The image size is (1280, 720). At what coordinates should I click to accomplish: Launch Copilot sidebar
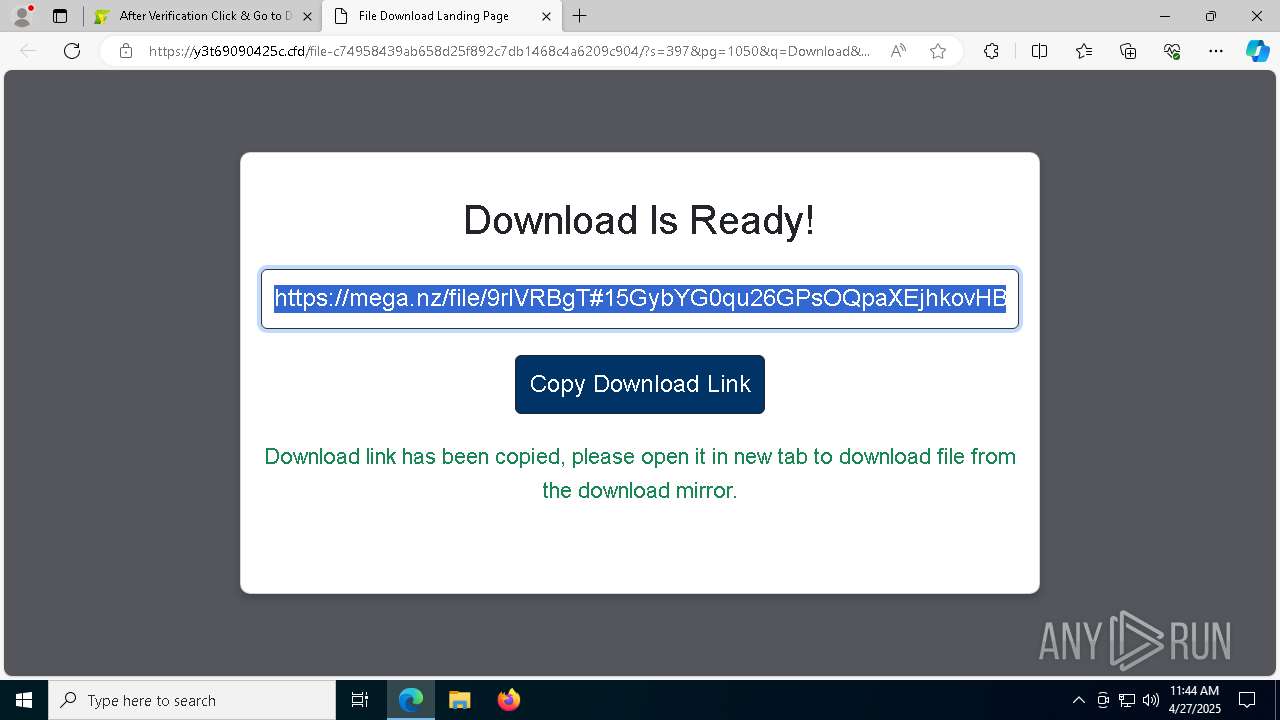[x=1257, y=51]
